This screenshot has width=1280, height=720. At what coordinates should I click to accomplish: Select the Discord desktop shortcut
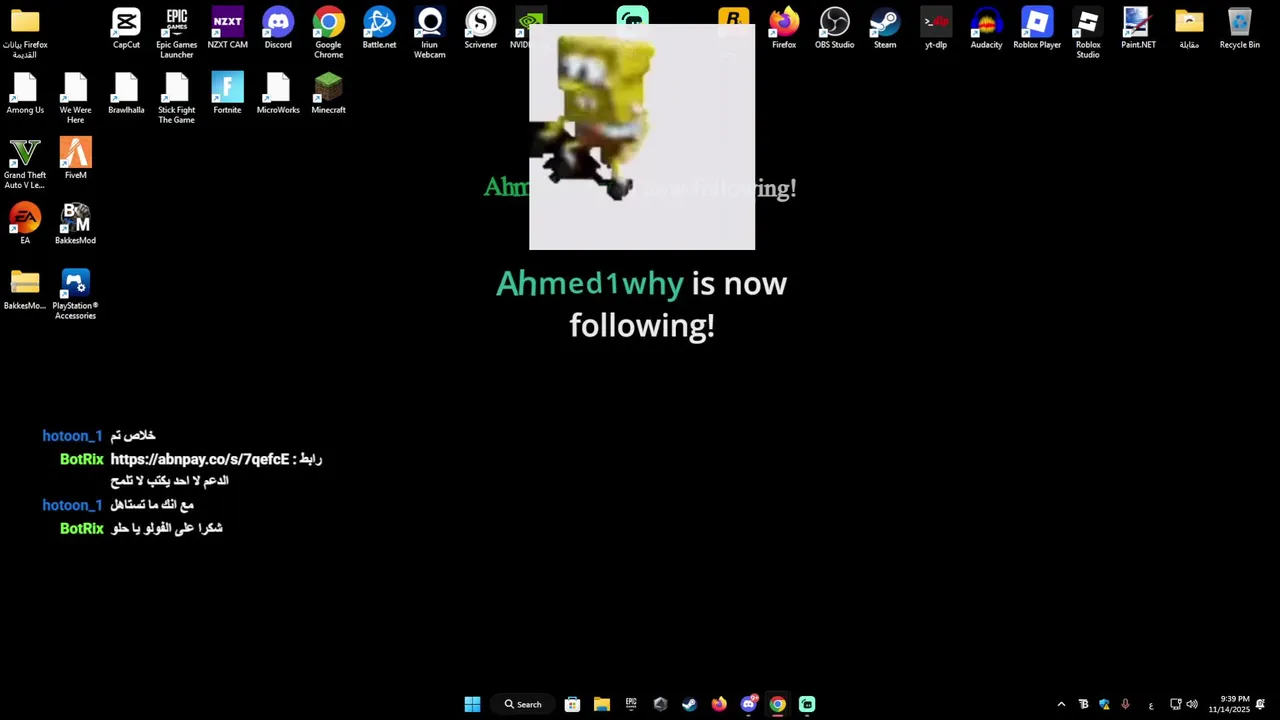tap(278, 29)
